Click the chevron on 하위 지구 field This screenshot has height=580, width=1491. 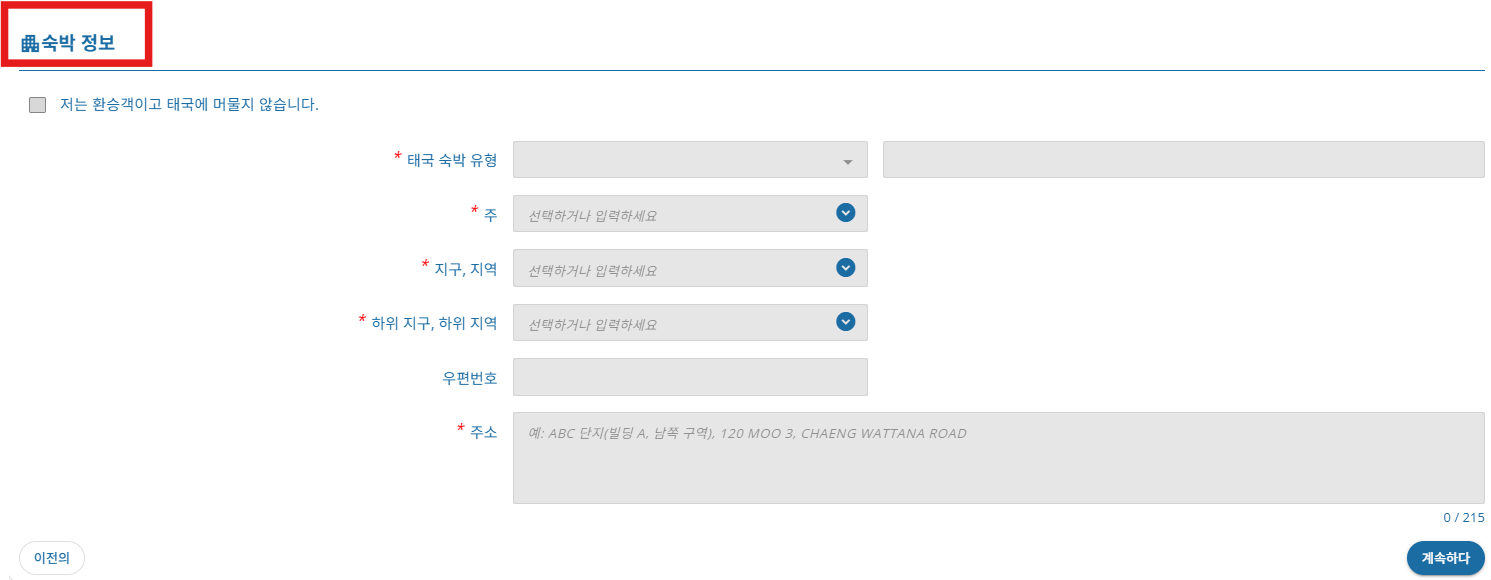pyautogui.click(x=845, y=322)
